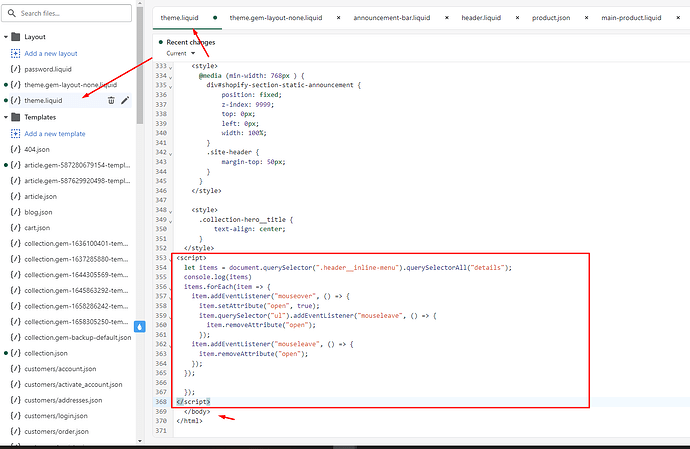The image size is (690, 449).
Task: Open article.gem-587280679154 template
Action: coord(77,165)
